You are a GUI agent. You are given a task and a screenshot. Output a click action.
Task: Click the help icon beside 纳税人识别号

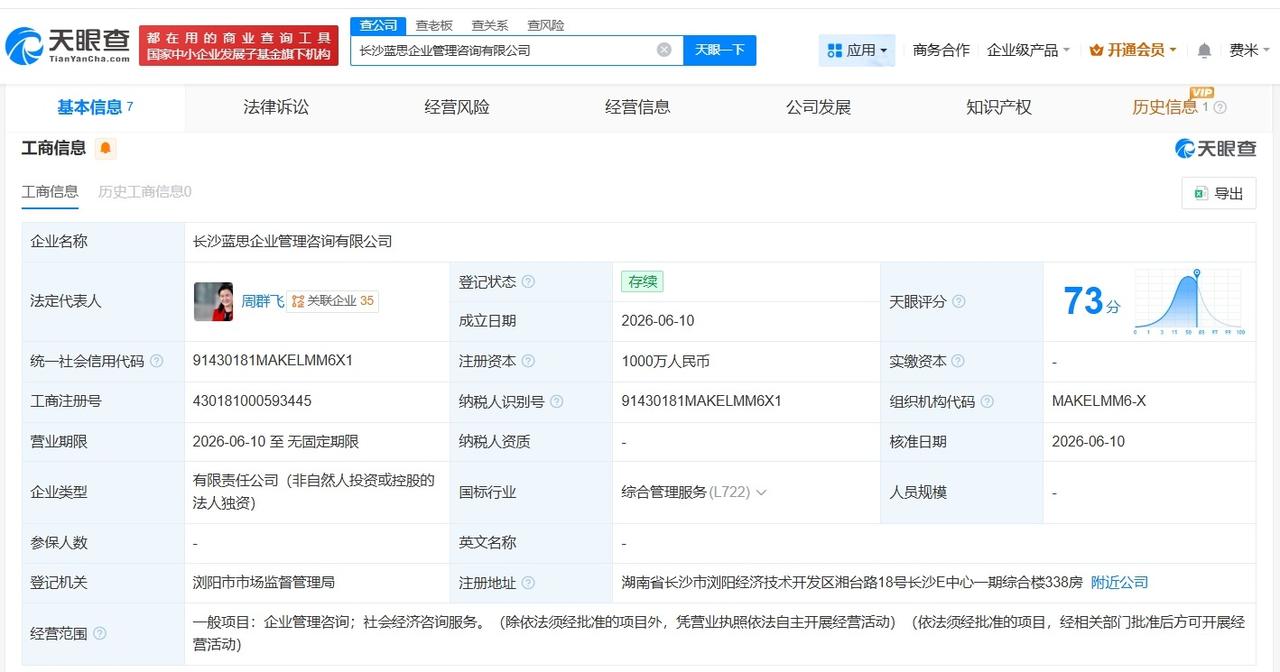point(557,401)
